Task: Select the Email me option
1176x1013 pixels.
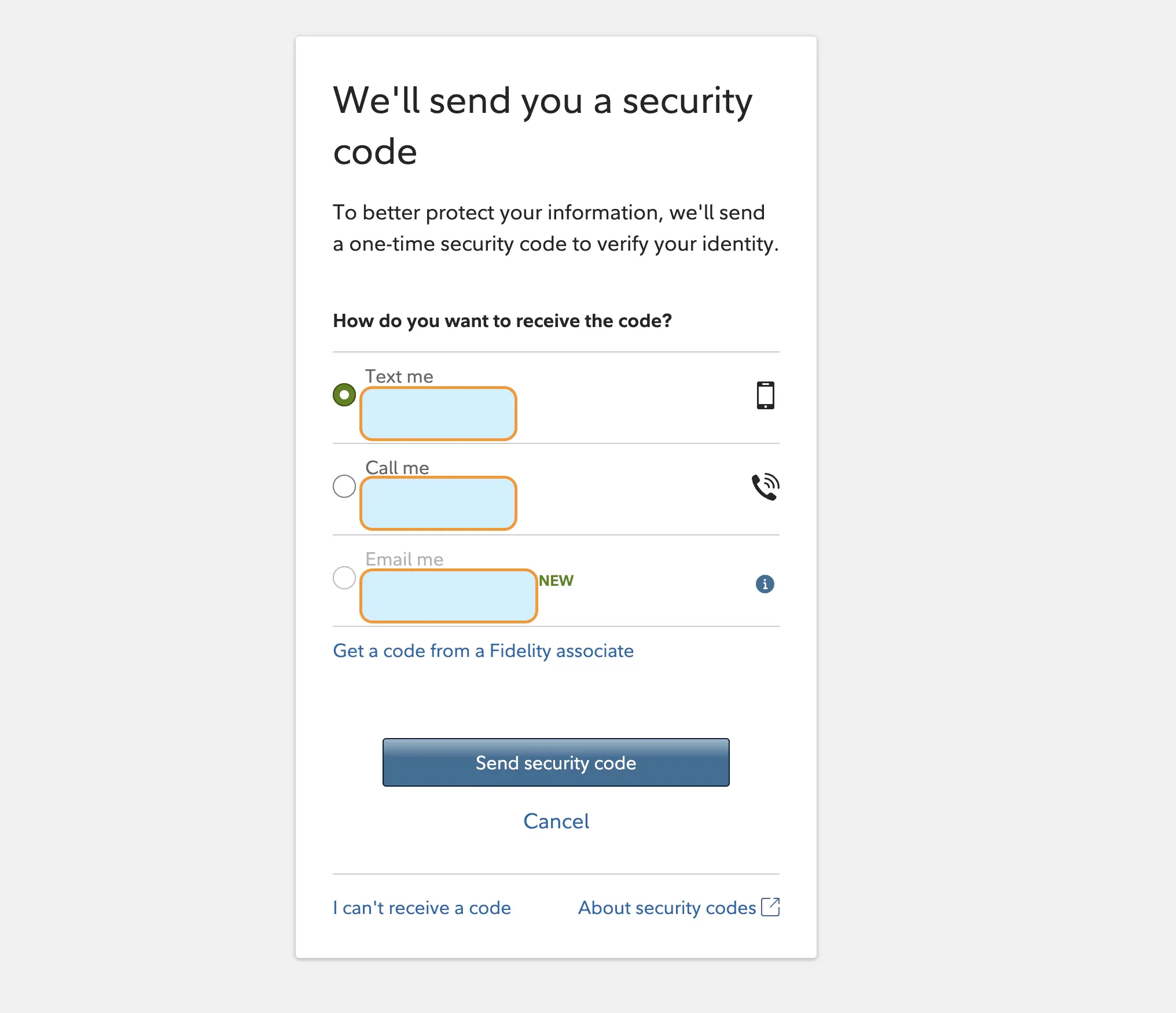Action: click(344, 578)
